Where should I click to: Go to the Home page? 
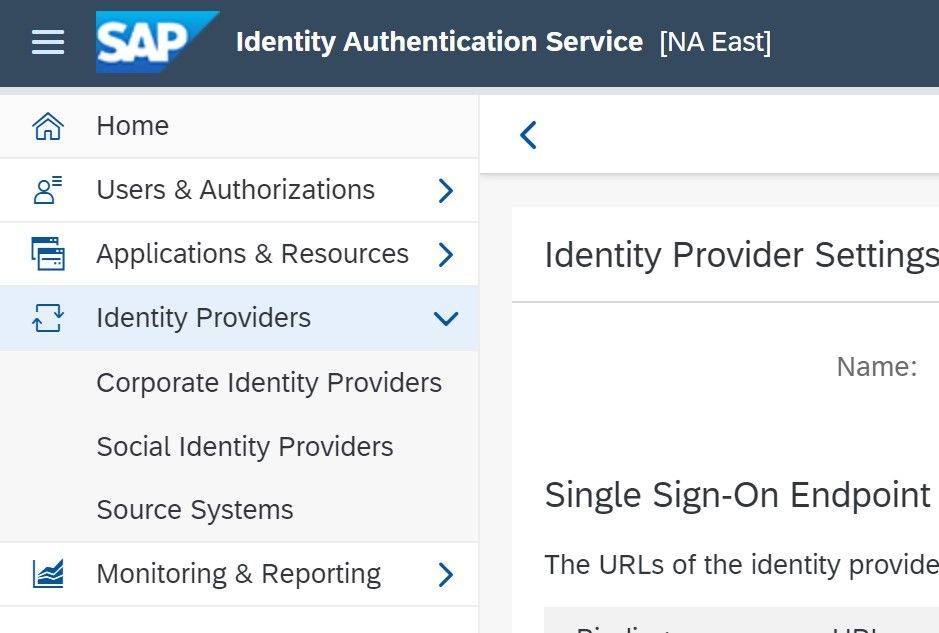[x=133, y=126]
